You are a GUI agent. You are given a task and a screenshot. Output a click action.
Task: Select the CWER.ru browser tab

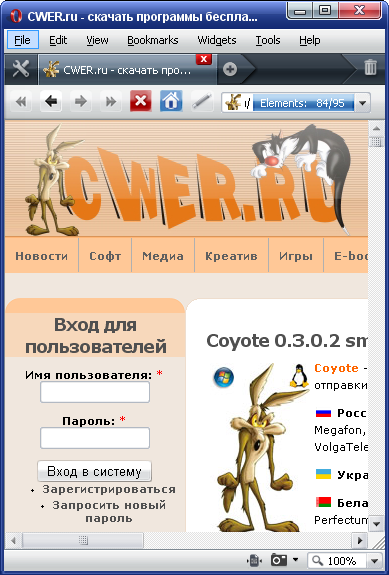tap(127, 70)
